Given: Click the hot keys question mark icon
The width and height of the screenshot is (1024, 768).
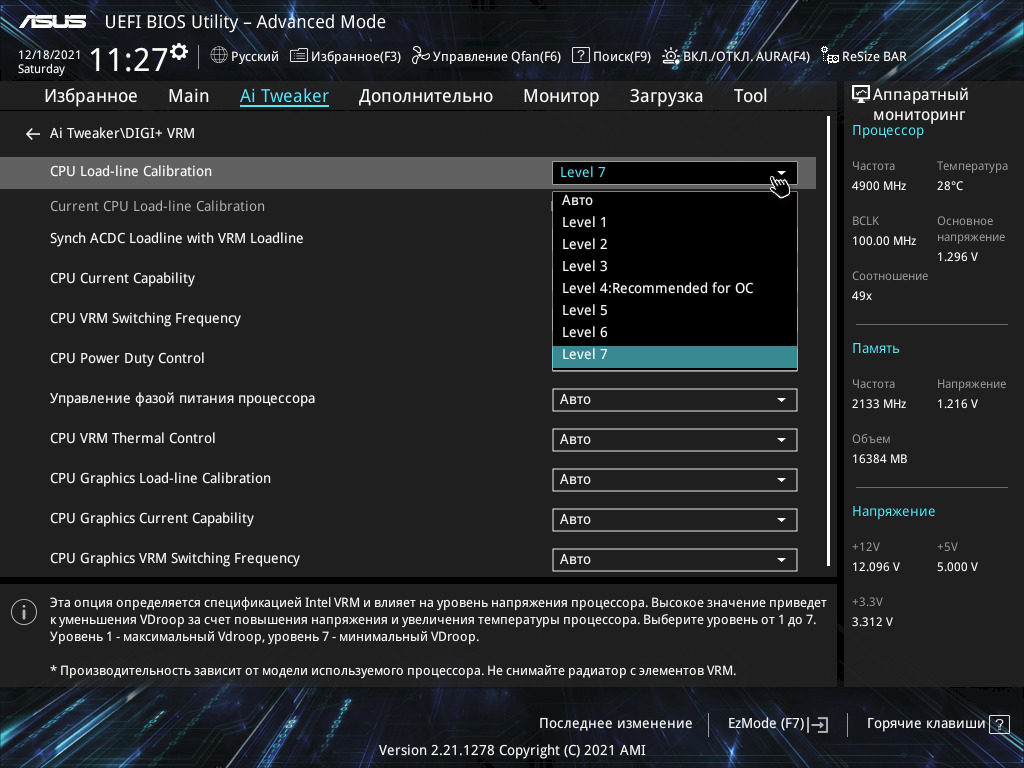Looking at the screenshot, I should 999,724.
